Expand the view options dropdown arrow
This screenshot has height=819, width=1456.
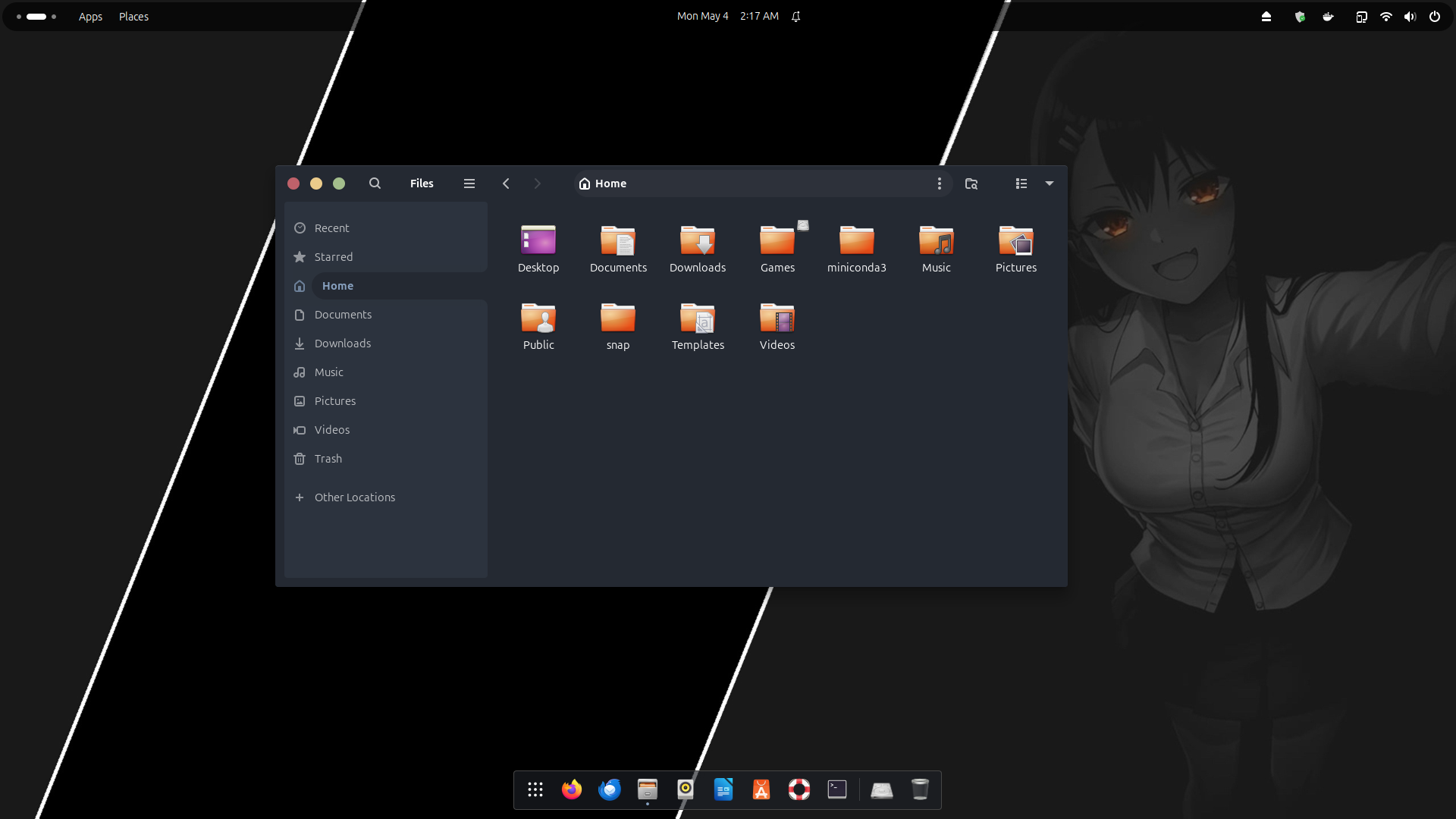1050,184
